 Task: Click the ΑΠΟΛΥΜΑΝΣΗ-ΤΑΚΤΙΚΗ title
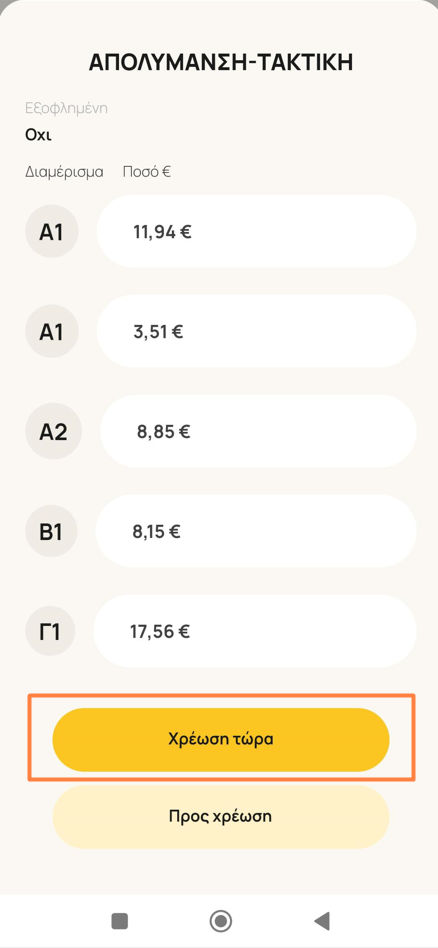click(x=221, y=63)
